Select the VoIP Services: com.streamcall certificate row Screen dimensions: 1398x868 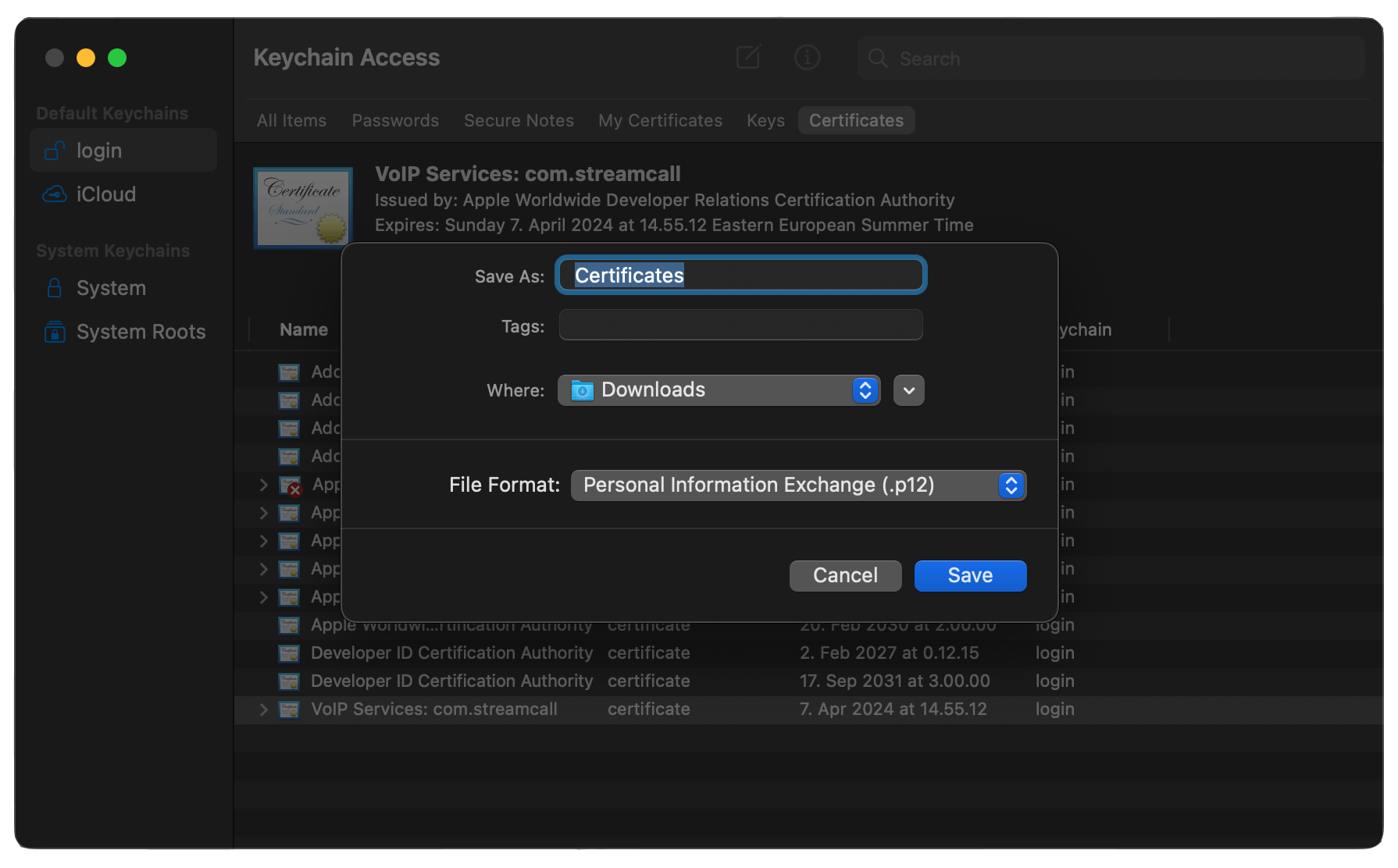coord(808,710)
